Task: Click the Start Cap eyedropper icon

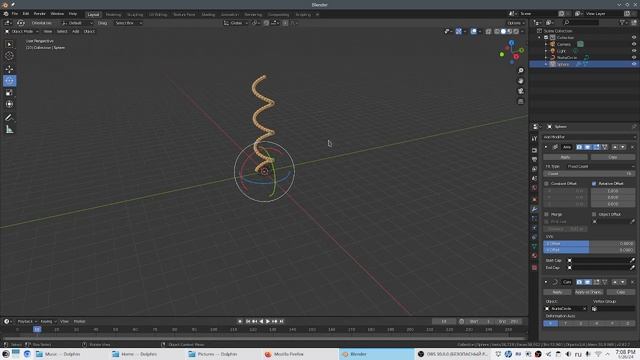Action: [x=632, y=260]
